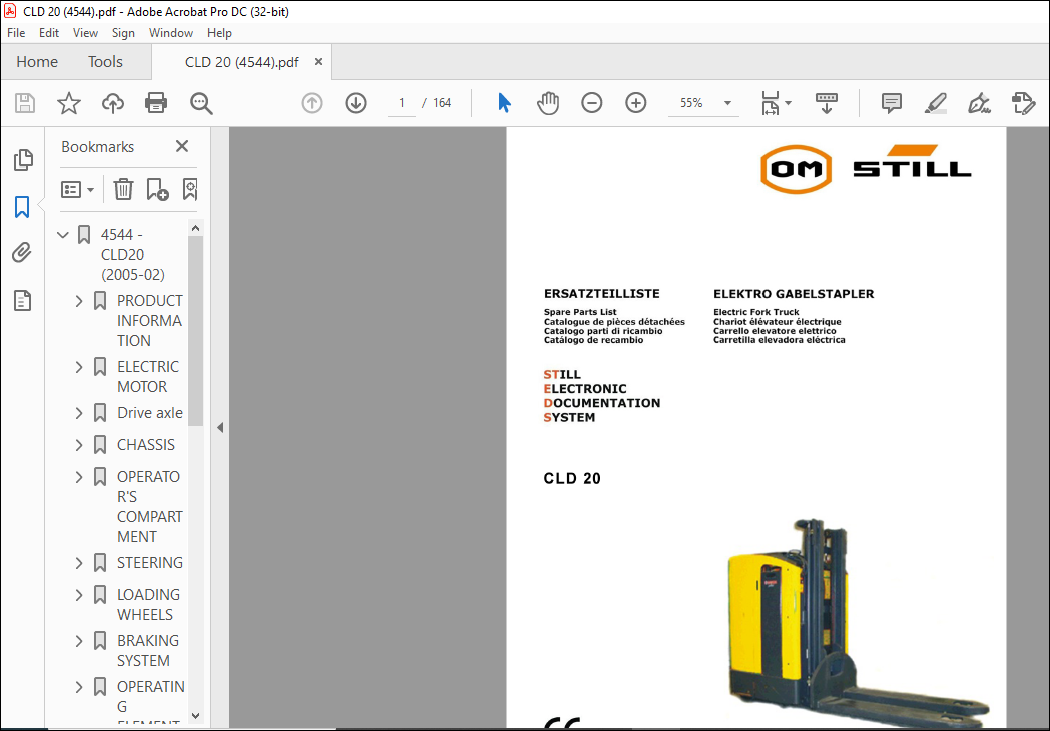Image resolution: width=1050 pixels, height=731 pixels.
Task: Click find current bookmark icon
Action: (190, 189)
